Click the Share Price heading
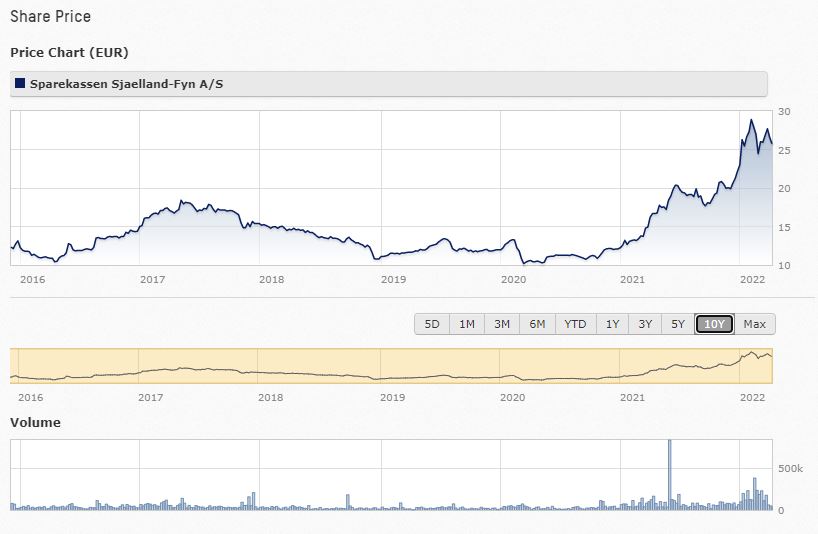The height and width of the screenshot is (534, 818). click(50, 17)
